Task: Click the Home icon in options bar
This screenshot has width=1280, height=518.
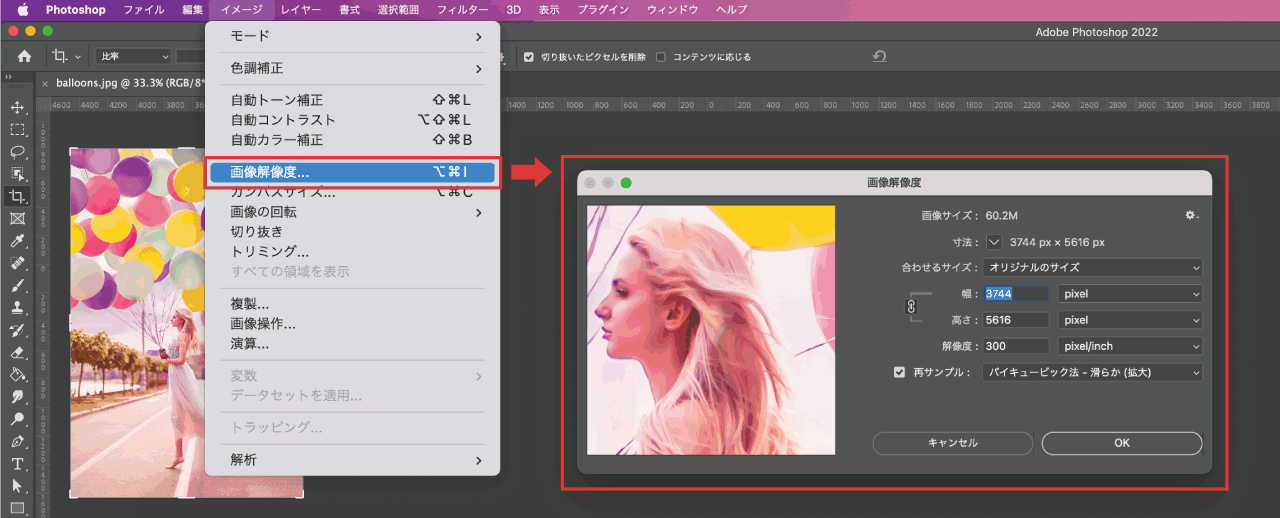Action: pyautogui.click(x=24, y=57)
